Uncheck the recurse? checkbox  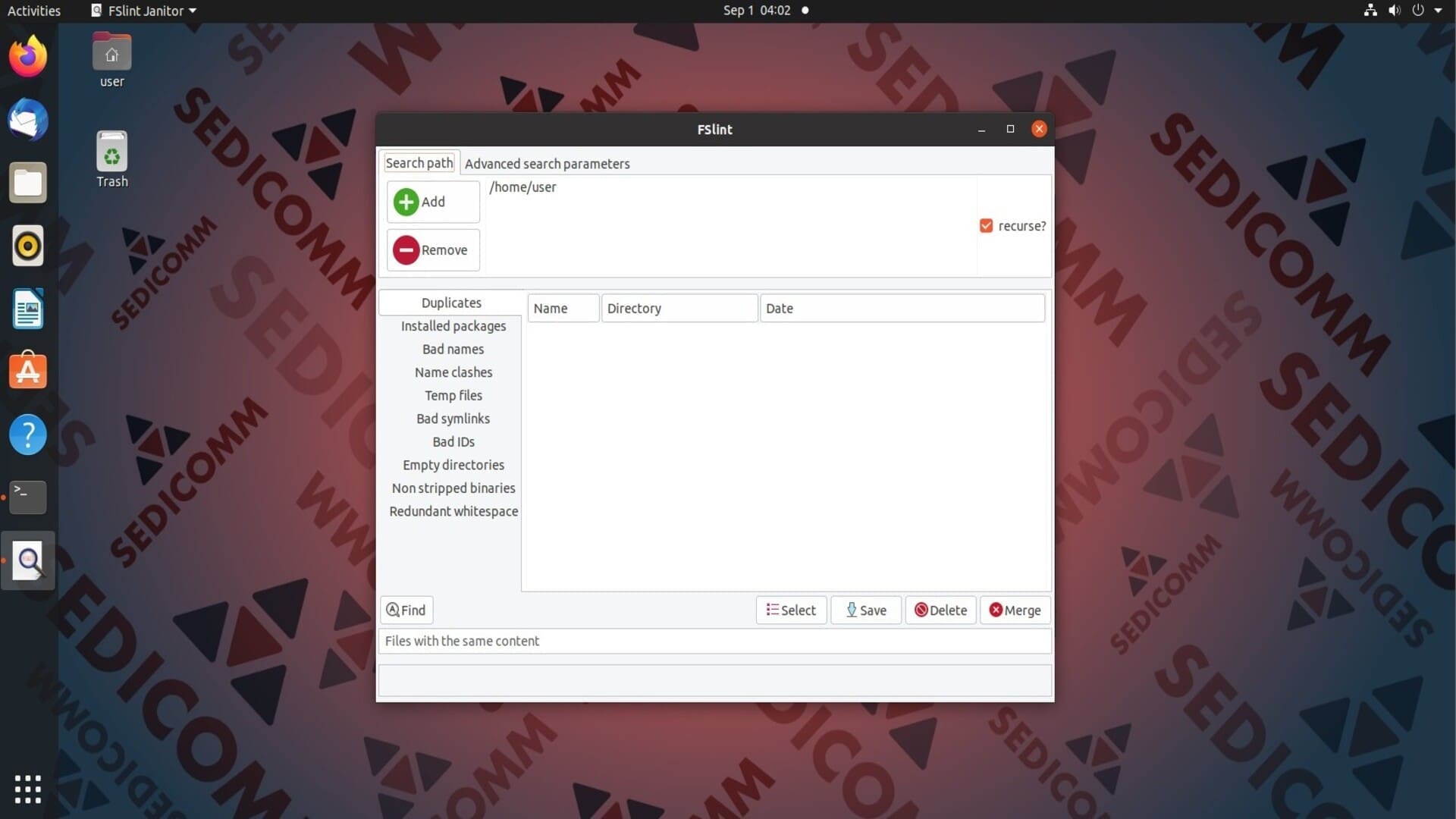coord(986,226)
